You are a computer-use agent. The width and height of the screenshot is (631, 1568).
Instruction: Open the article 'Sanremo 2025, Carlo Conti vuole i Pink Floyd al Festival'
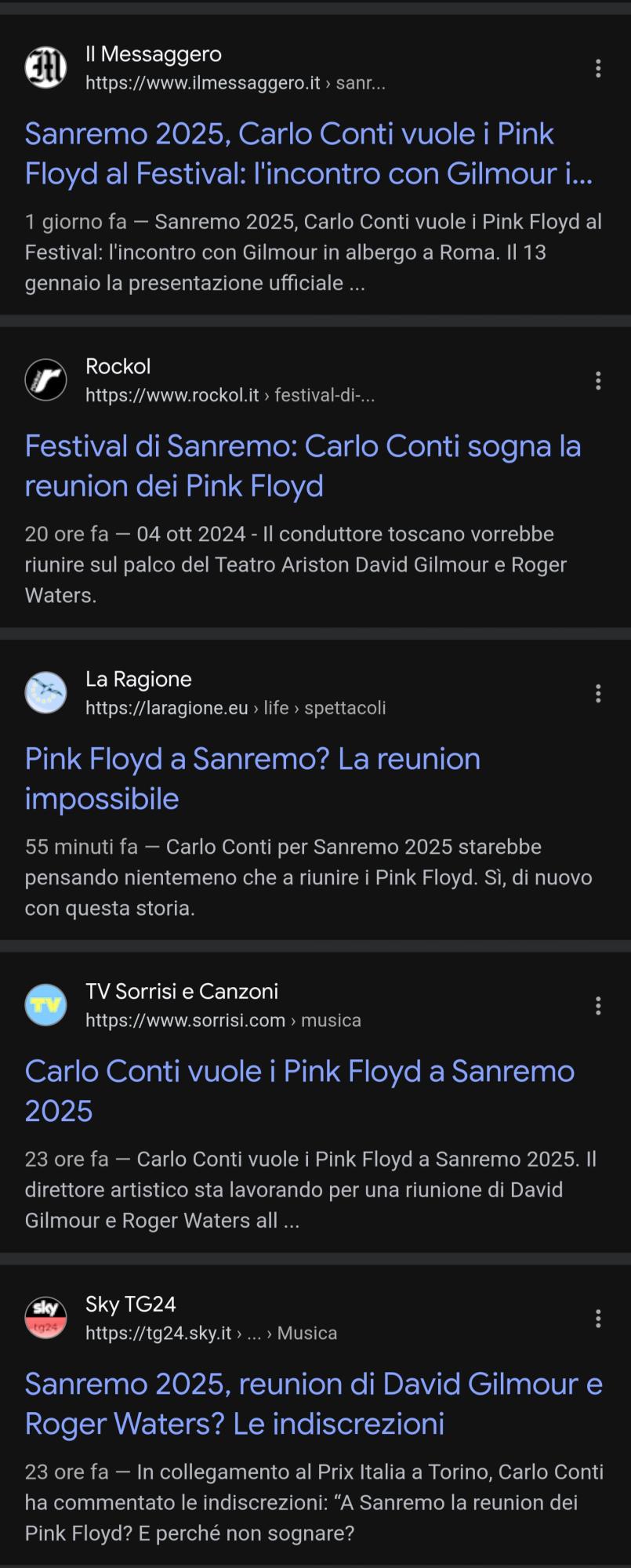(x=309, y=154)
